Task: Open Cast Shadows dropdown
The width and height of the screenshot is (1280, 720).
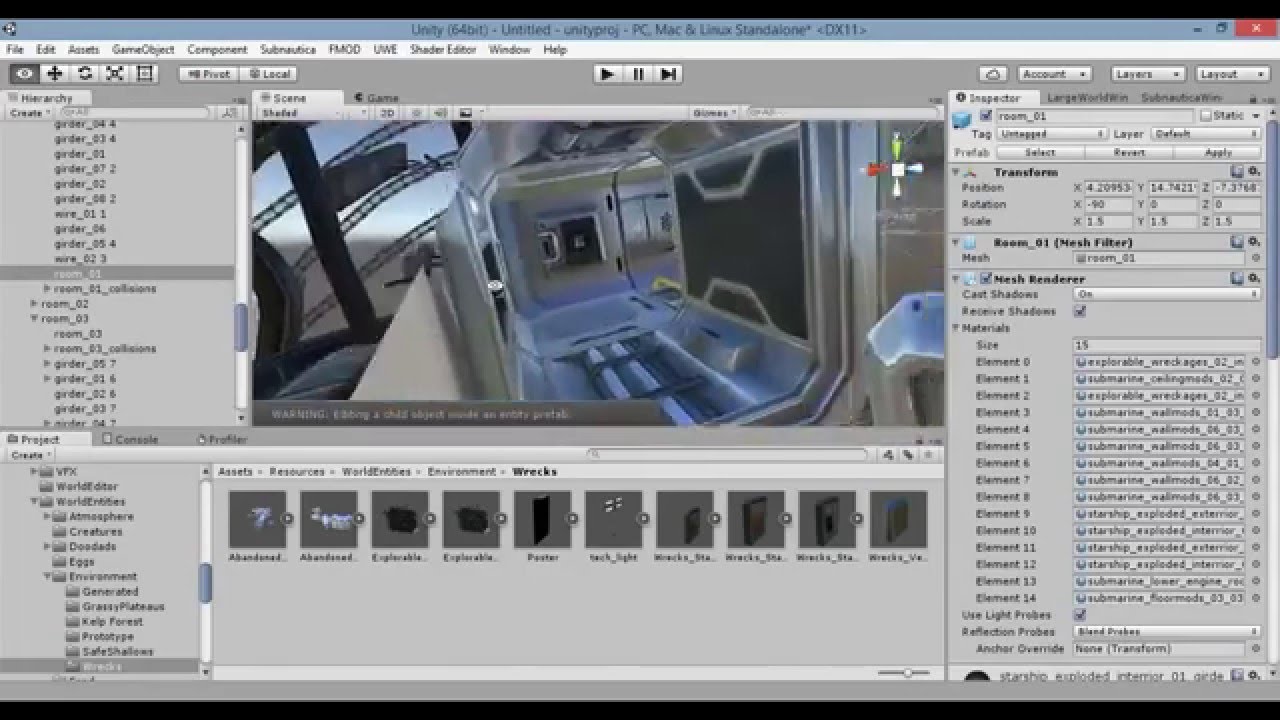Action: [1167, 295]
